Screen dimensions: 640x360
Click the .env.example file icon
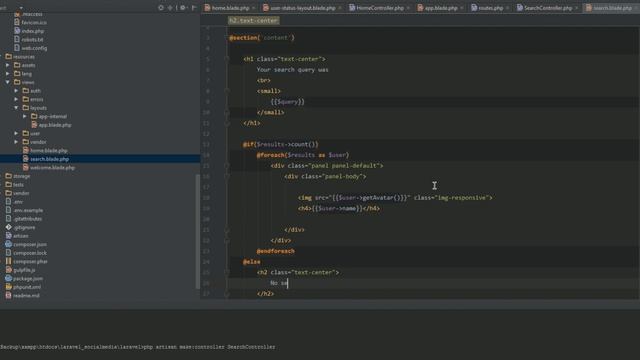tap(9, 210)
